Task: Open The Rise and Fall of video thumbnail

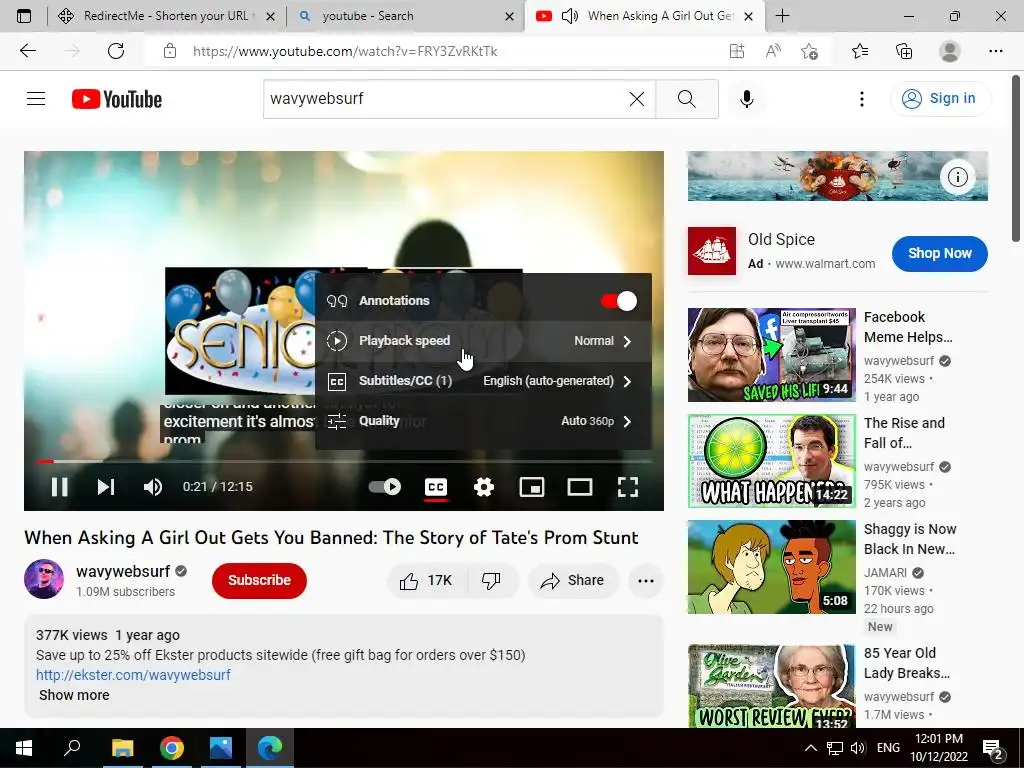Action: [771, 461]
